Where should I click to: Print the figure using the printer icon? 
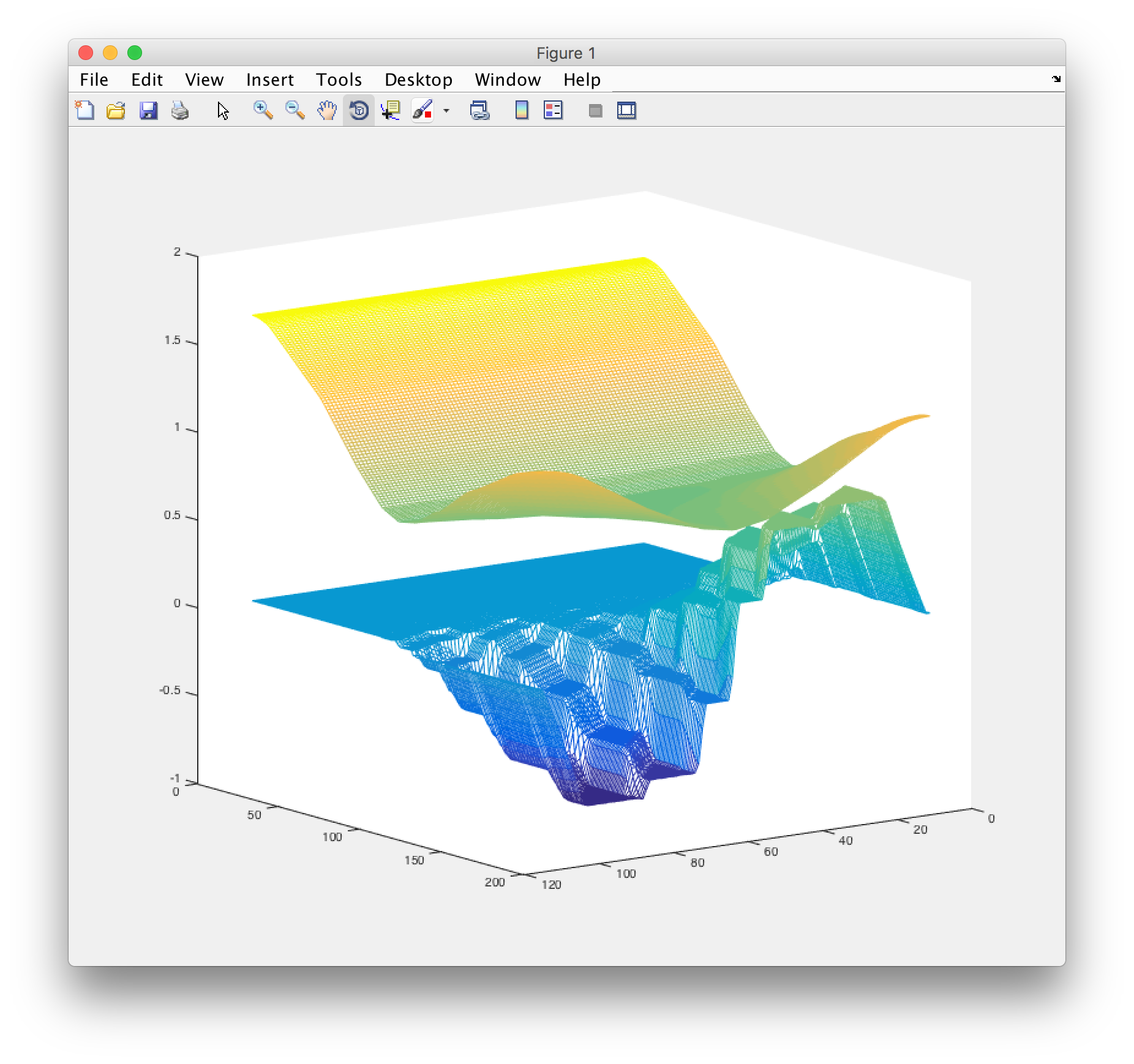[x=180, y=111]
